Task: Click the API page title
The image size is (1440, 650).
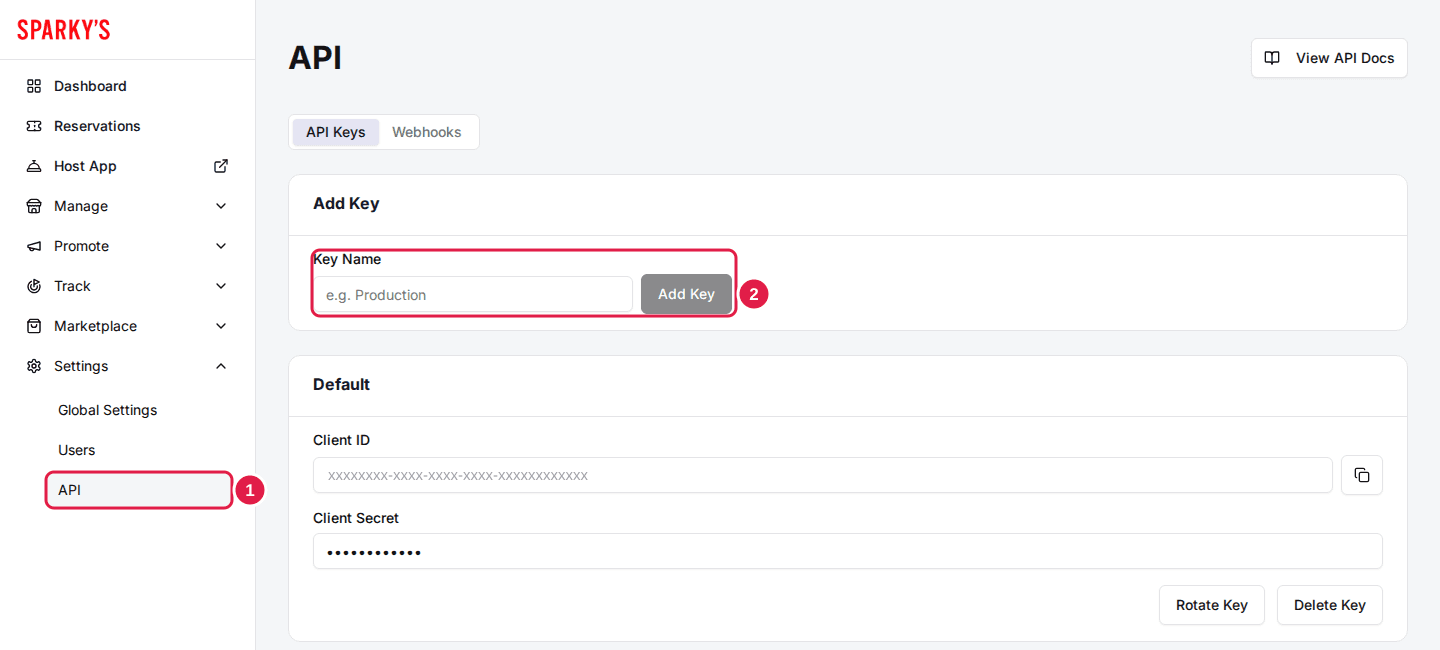Action: click(x=315, y=58)
